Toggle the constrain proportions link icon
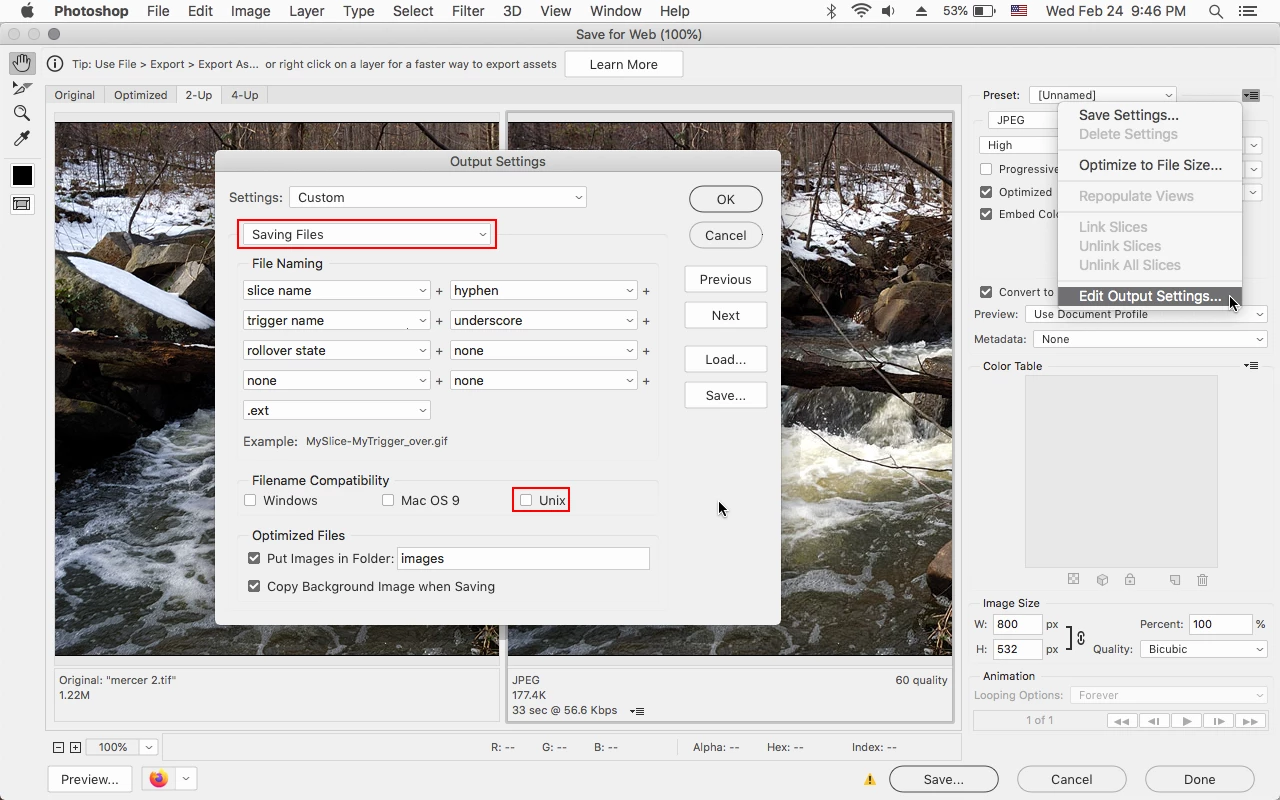 point(1081,637)
